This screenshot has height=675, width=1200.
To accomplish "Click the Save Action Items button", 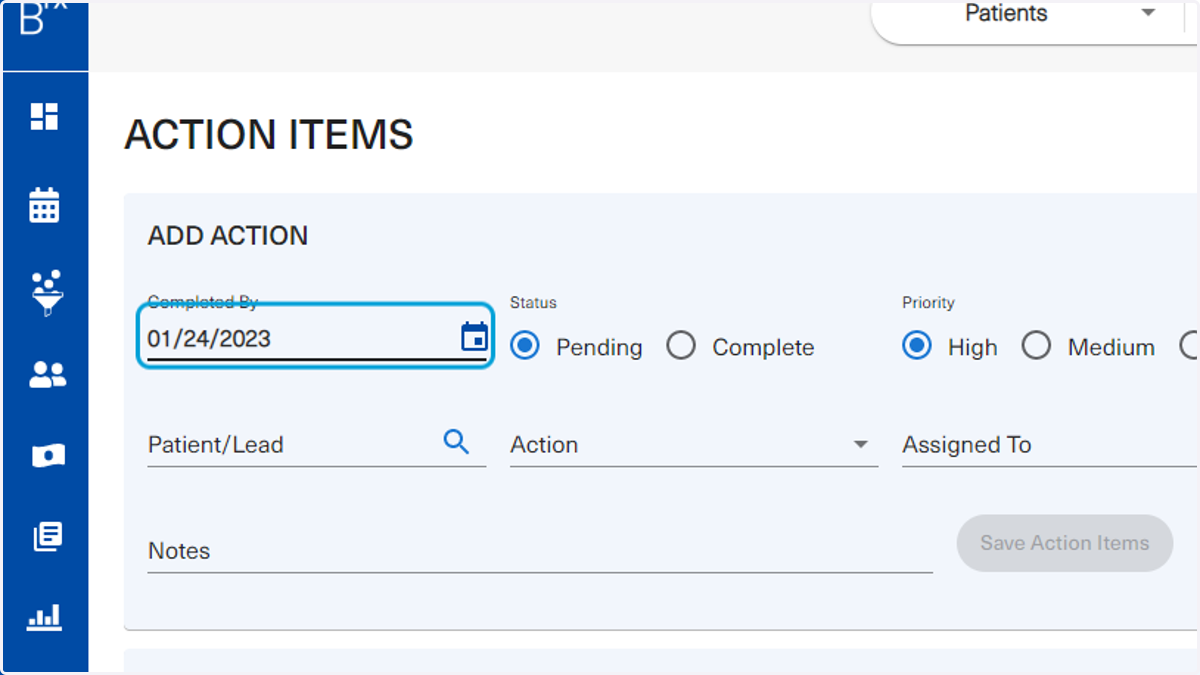I will (1065, 543).
